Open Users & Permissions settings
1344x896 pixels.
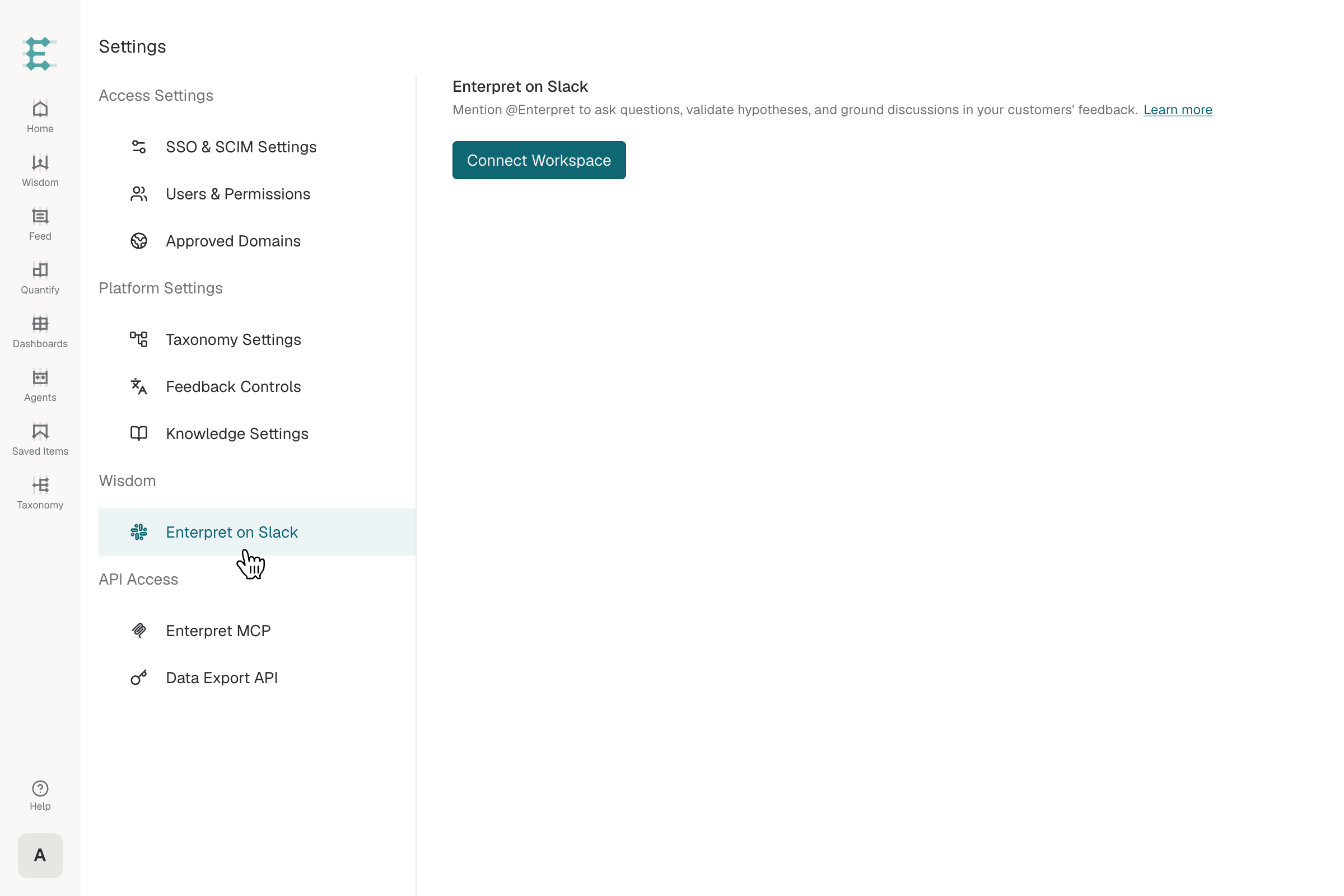coord(257,194)
